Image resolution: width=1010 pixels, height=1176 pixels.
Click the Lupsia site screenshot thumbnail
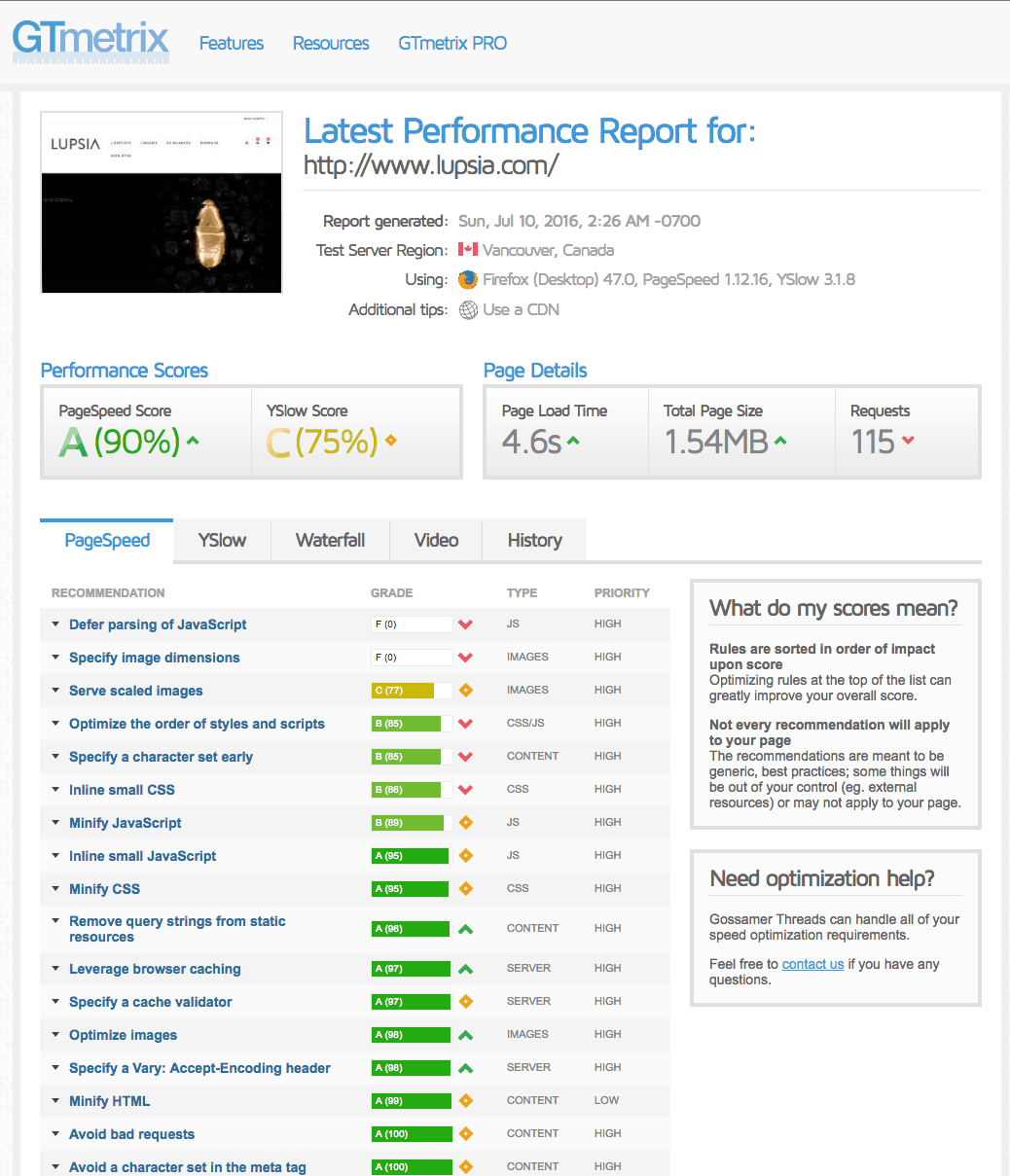(x=162, y=202)
